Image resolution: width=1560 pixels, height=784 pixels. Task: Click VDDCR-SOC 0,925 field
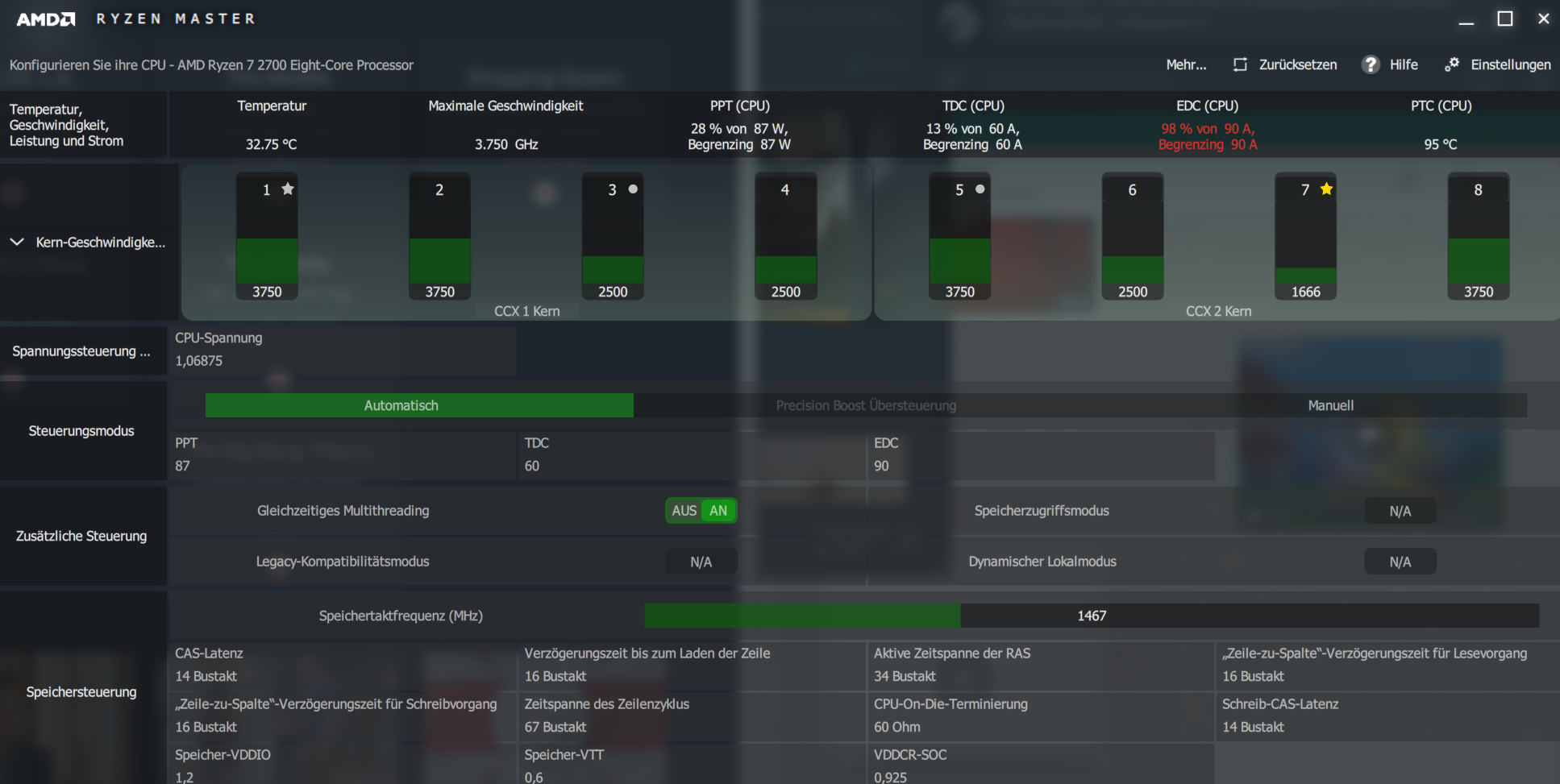click(x=1042, y=765)
